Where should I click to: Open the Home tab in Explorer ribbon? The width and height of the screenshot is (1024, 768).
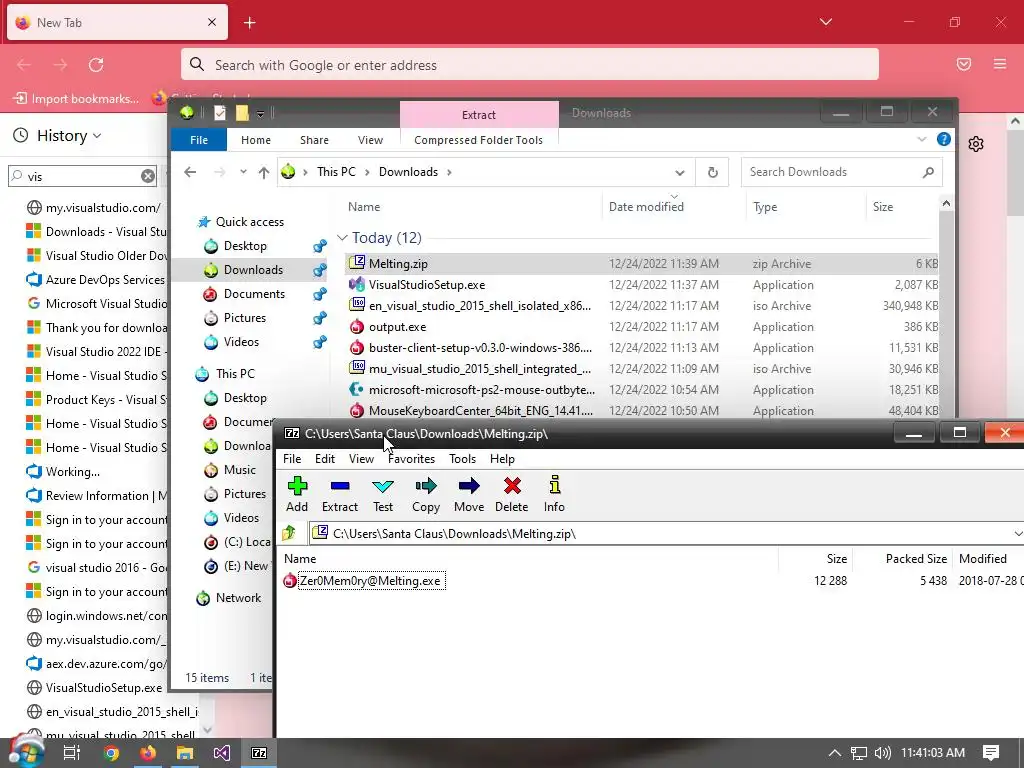coord(255,140)
